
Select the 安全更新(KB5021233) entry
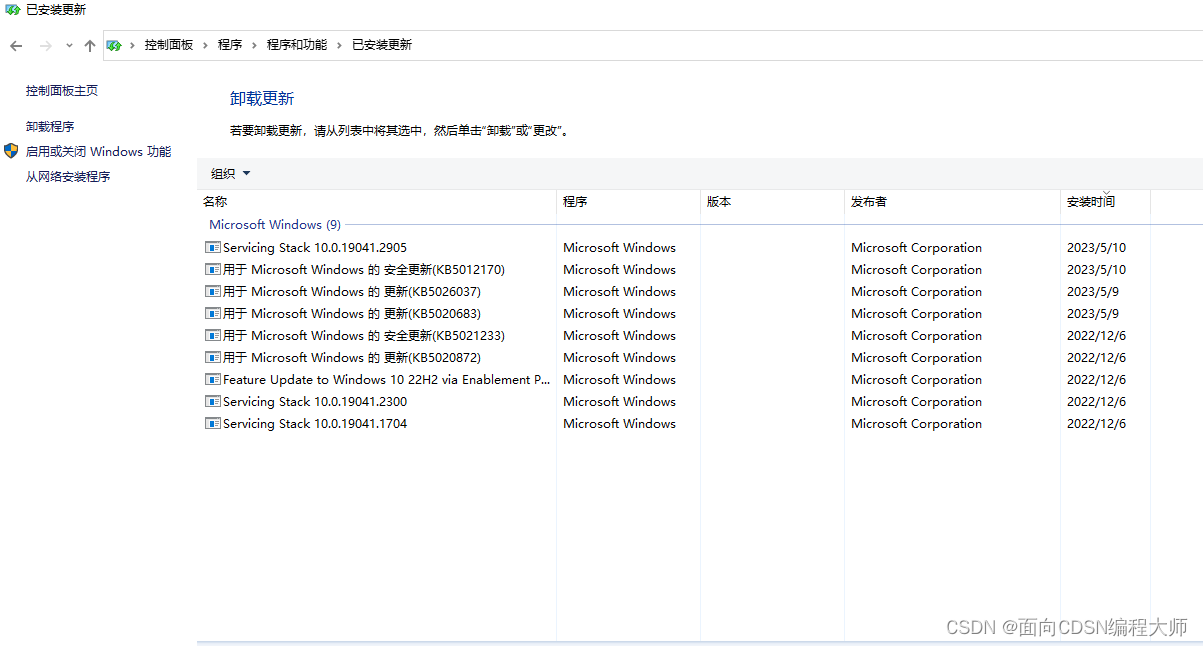(x=364, y=335)
